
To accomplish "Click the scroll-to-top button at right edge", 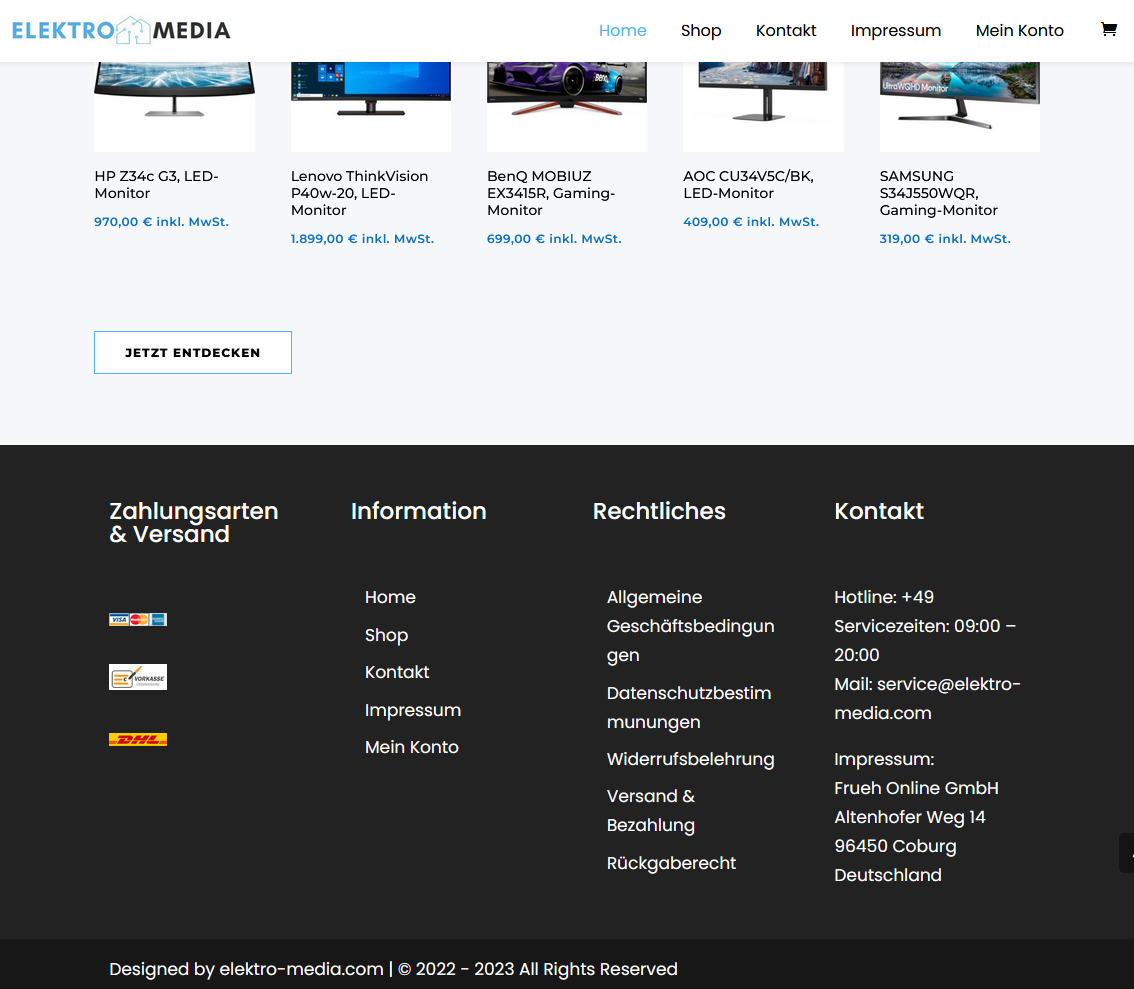I will tap(1127, 853).
